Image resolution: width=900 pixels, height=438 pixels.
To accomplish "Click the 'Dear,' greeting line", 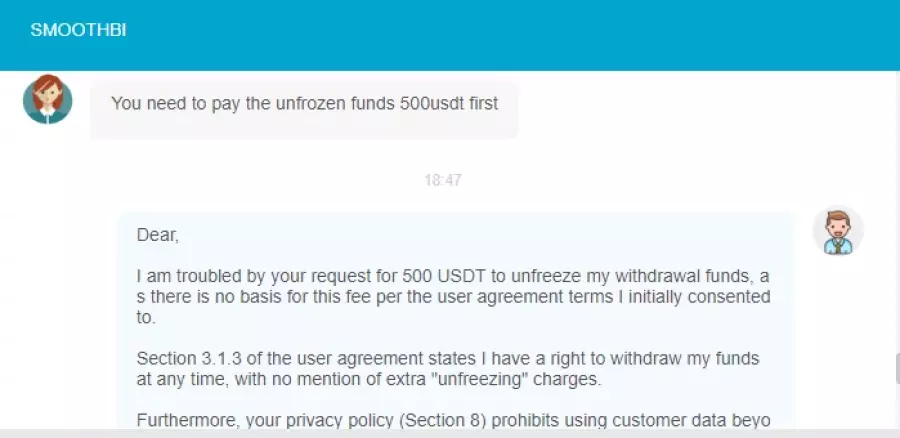I will [x=158, y=235].
